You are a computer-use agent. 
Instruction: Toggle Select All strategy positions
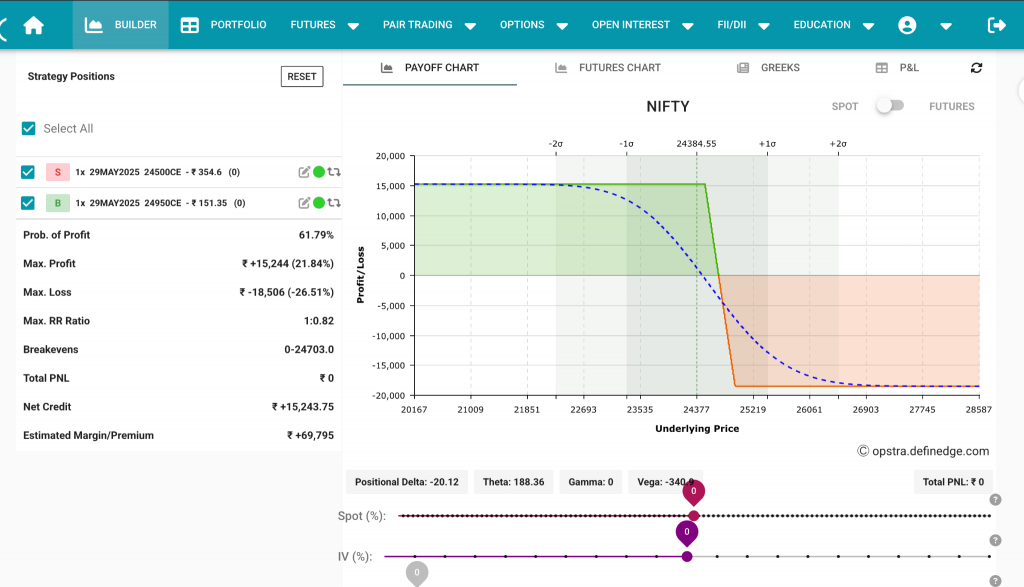coord(27,128)
